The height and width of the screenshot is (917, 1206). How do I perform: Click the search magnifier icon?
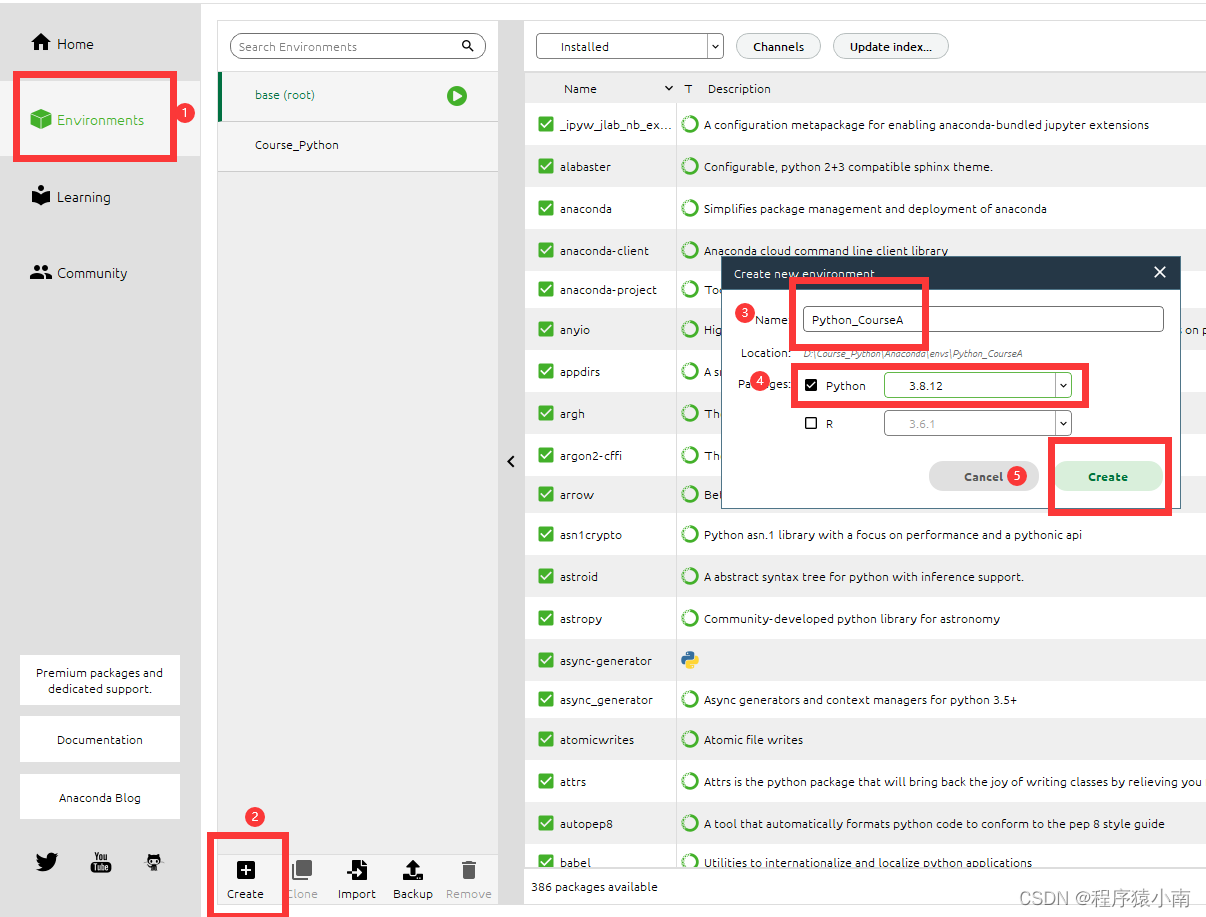pos(468,46)
